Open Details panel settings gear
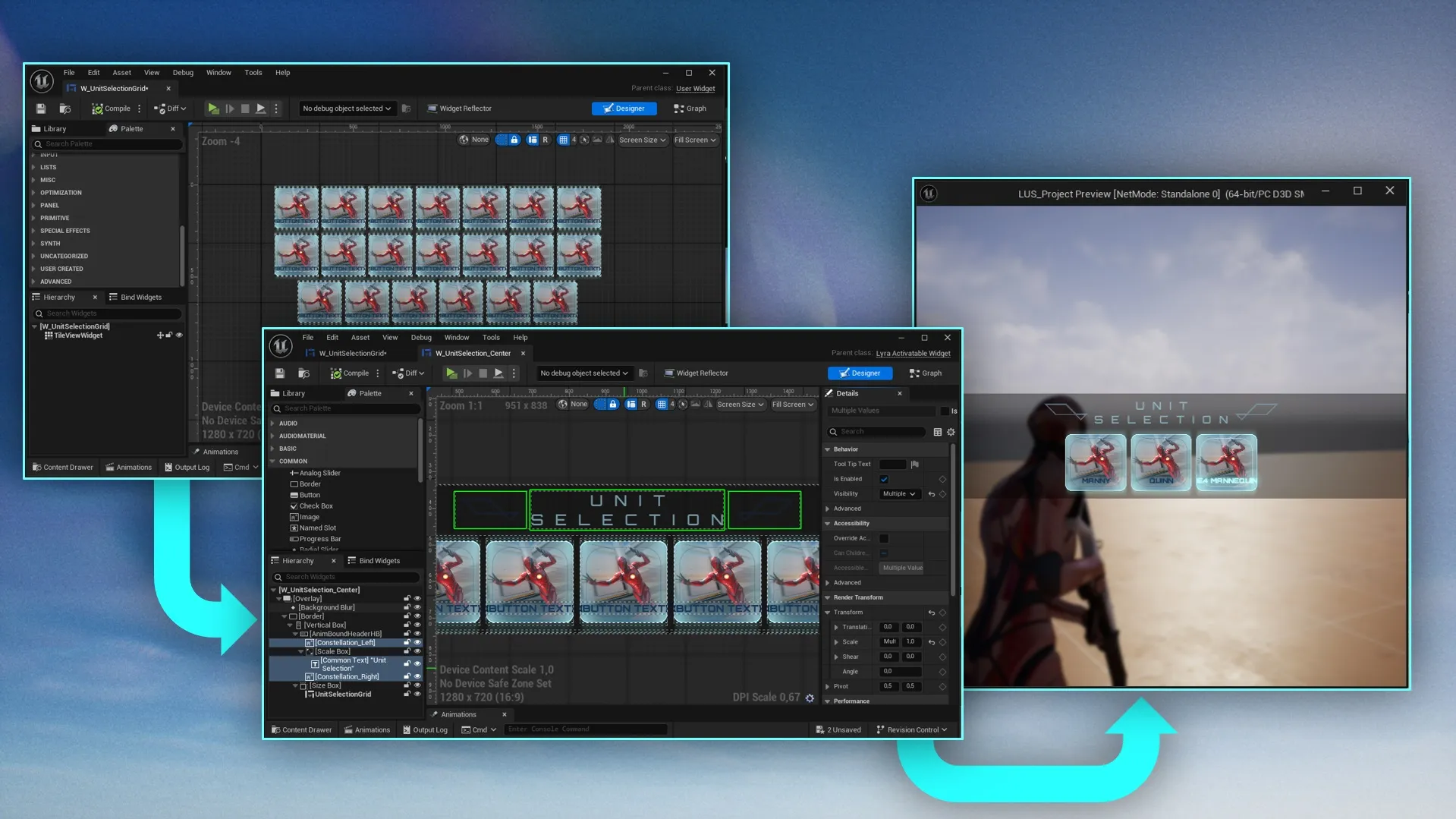The height and width of the screenshot is (819, 1456). coord(951,432)
